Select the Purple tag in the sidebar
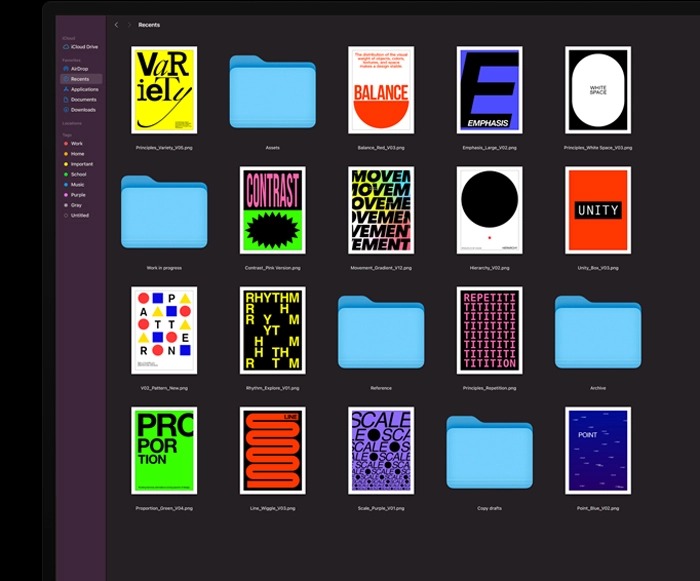700x581 pixels. (x=78, y=195)
